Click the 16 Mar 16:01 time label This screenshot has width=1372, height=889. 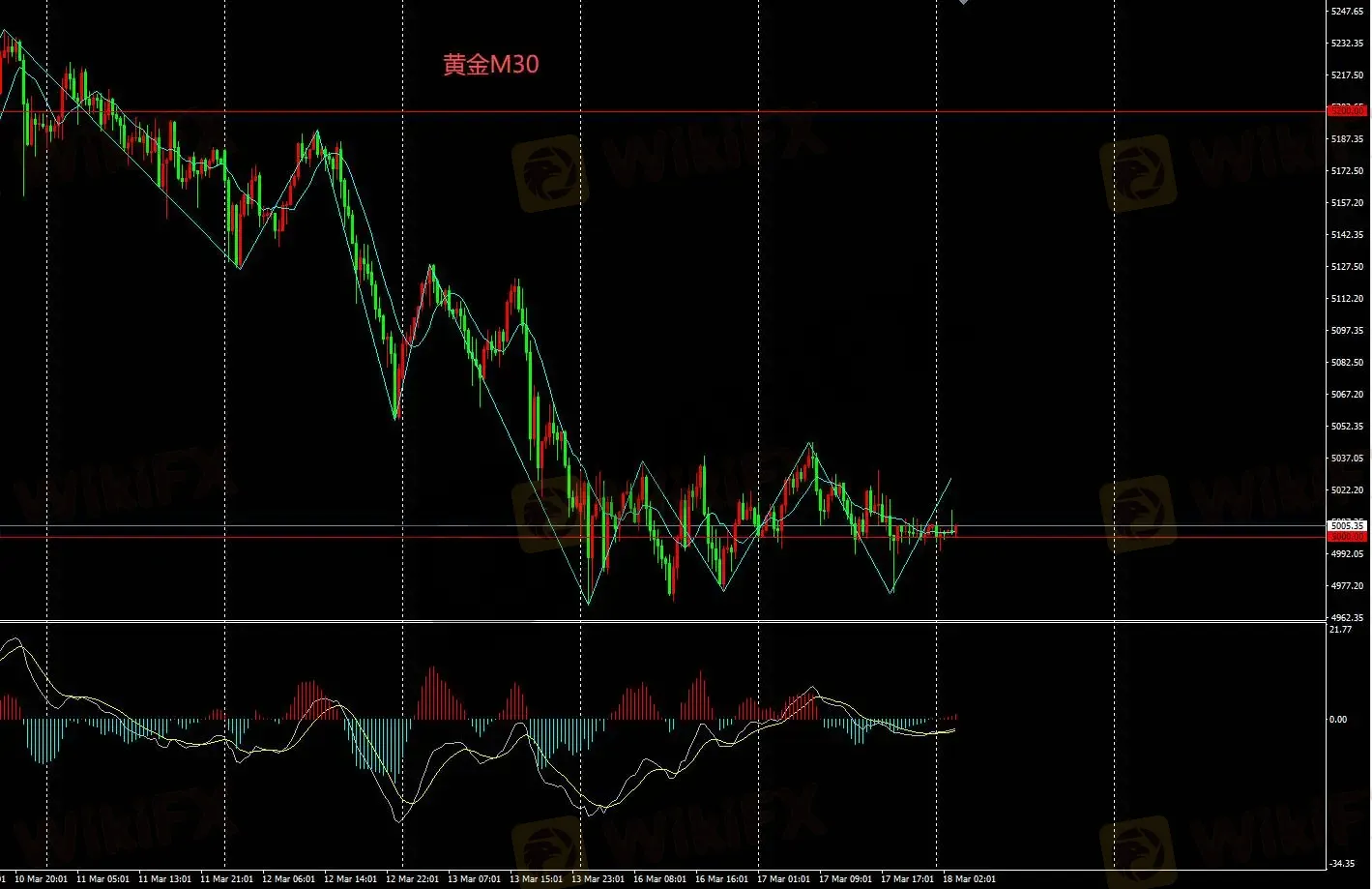(721, 879)
